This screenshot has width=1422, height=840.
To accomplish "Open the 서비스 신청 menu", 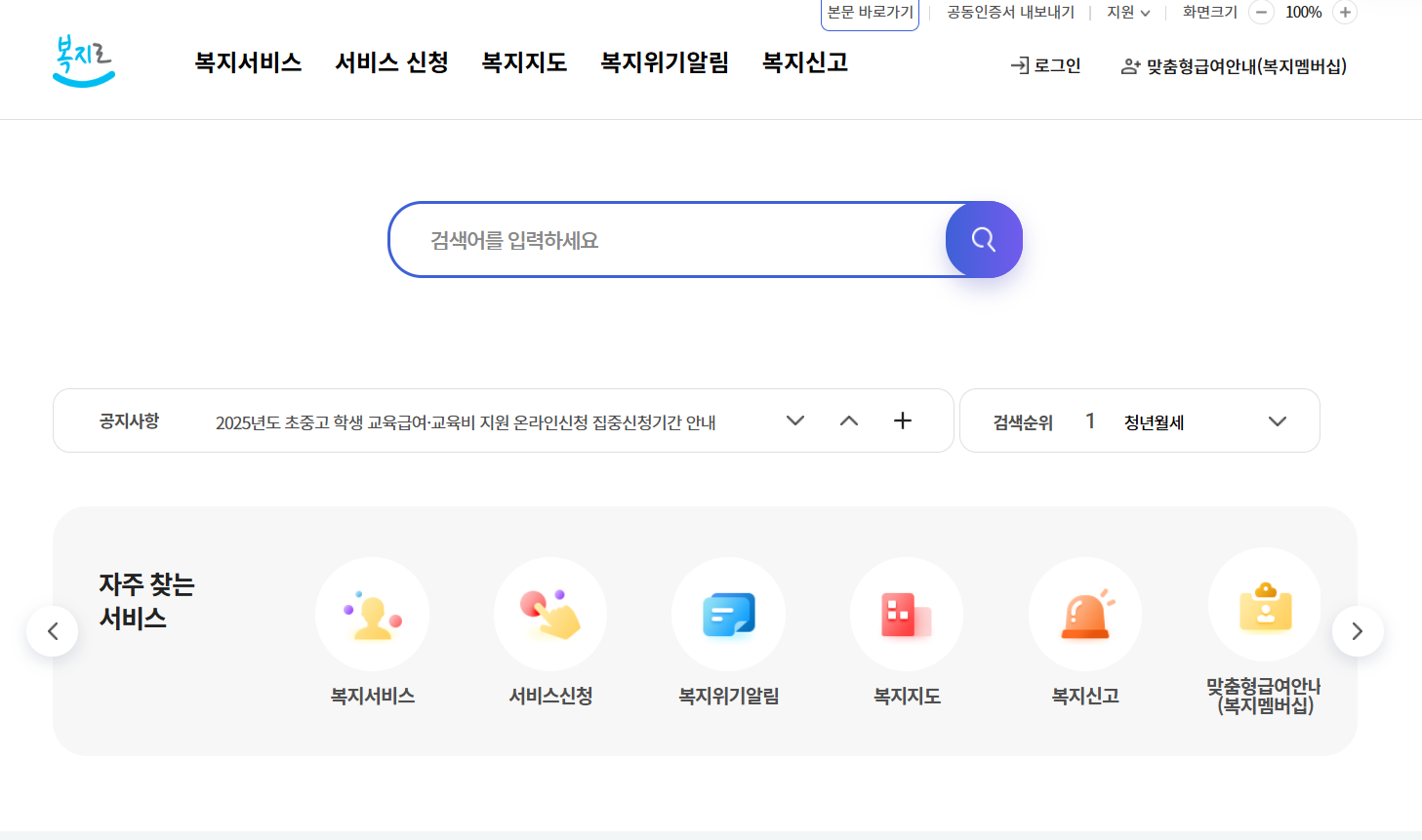I will tap(390, 61).
